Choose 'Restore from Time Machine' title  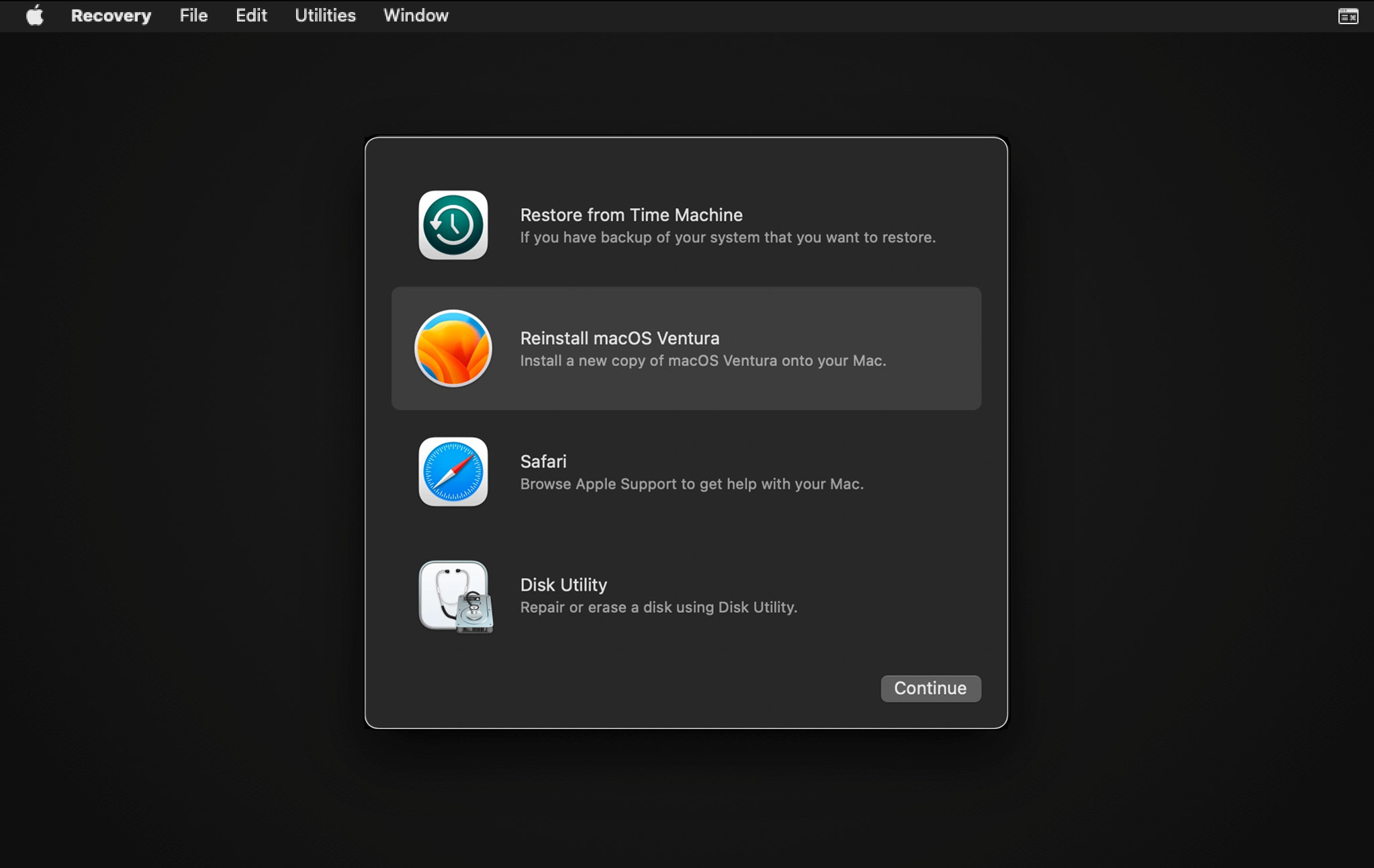[631, 215]
